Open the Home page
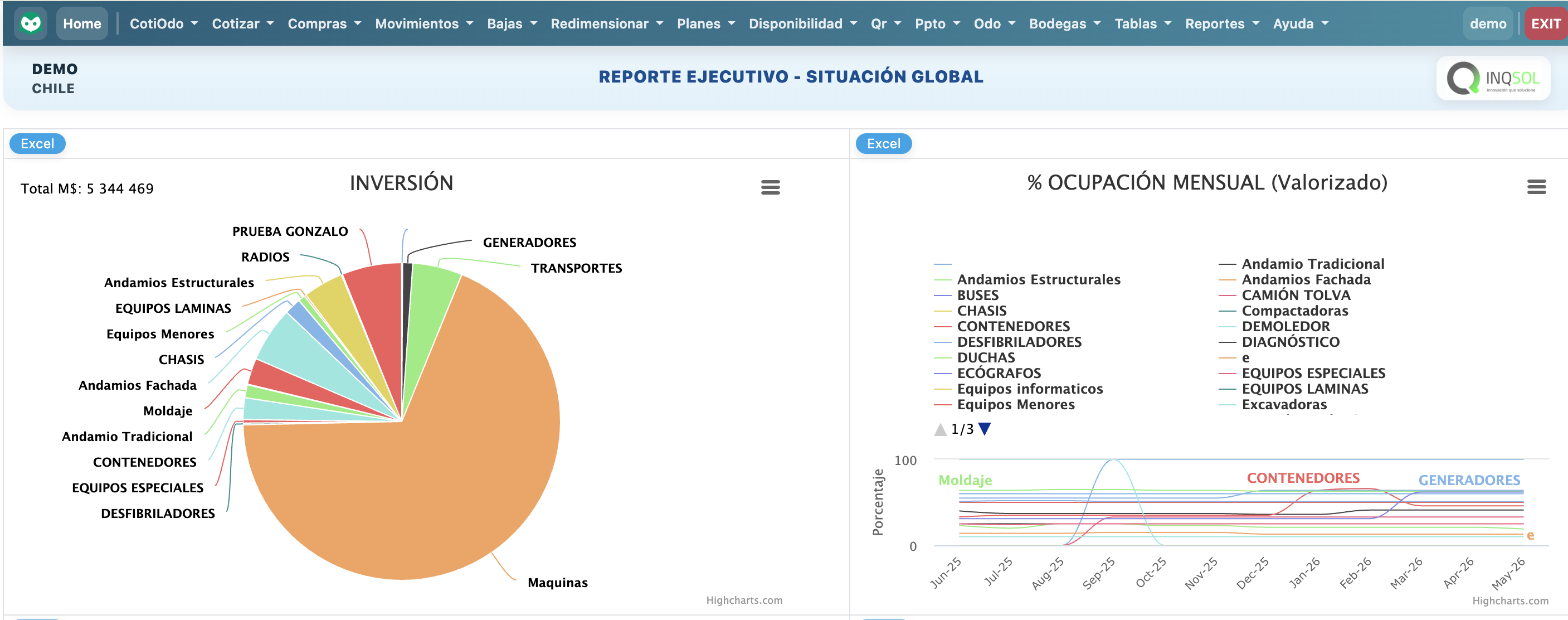The image size is (1568, 620). tap(82, 24)
